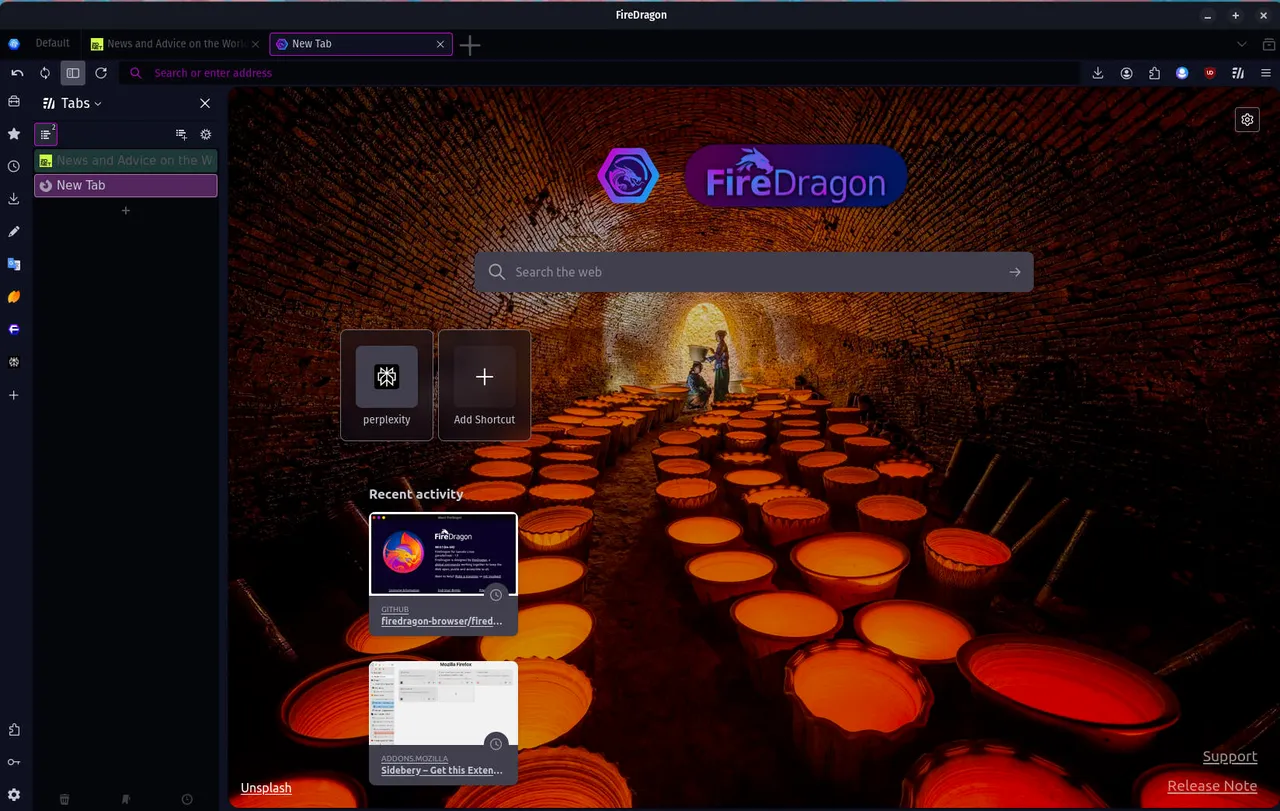Open the uBlock Origin extension icon
1280x811 pixels.
click(1210, 73)
